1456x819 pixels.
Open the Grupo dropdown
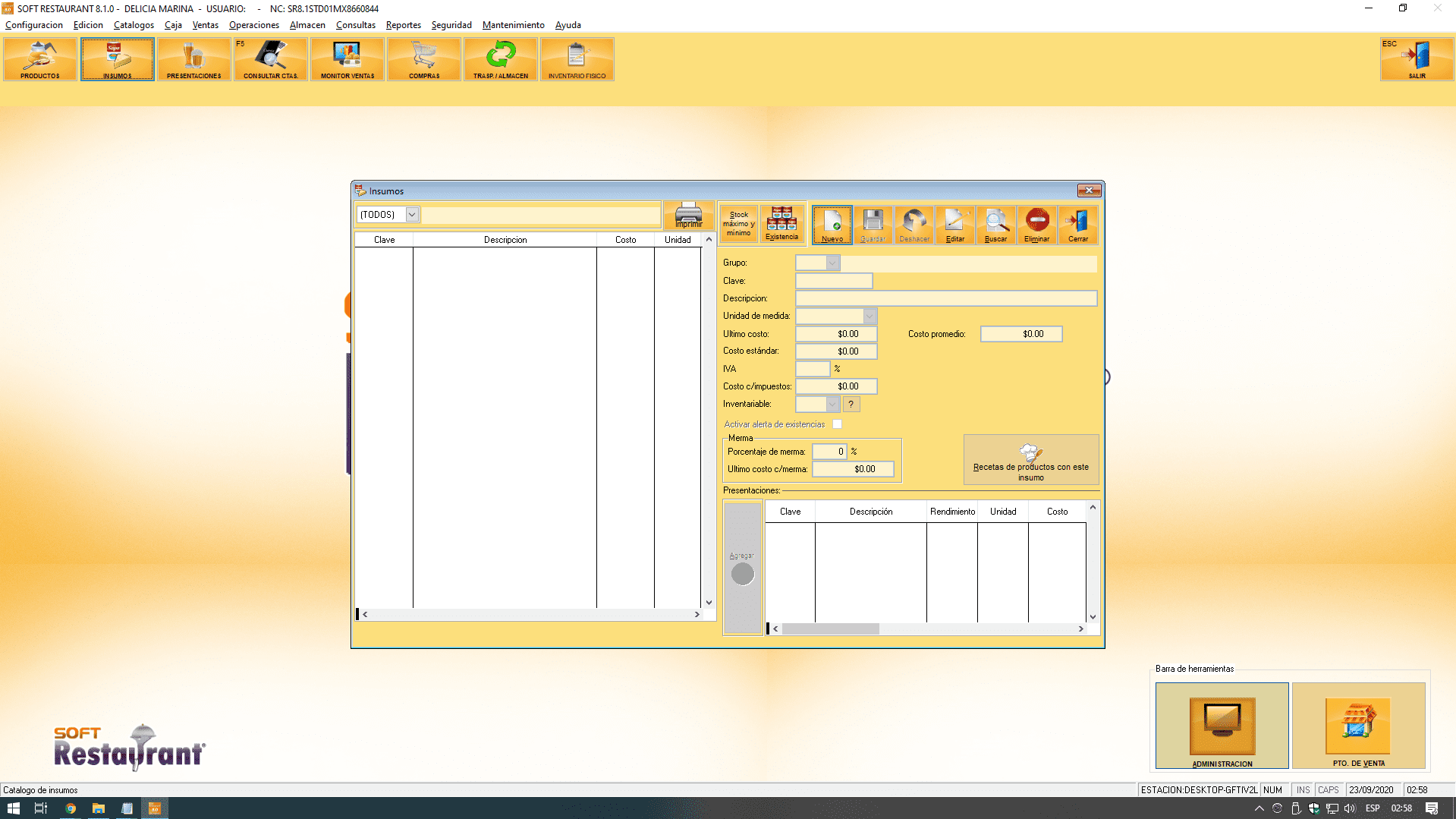(x=832, y=263)
